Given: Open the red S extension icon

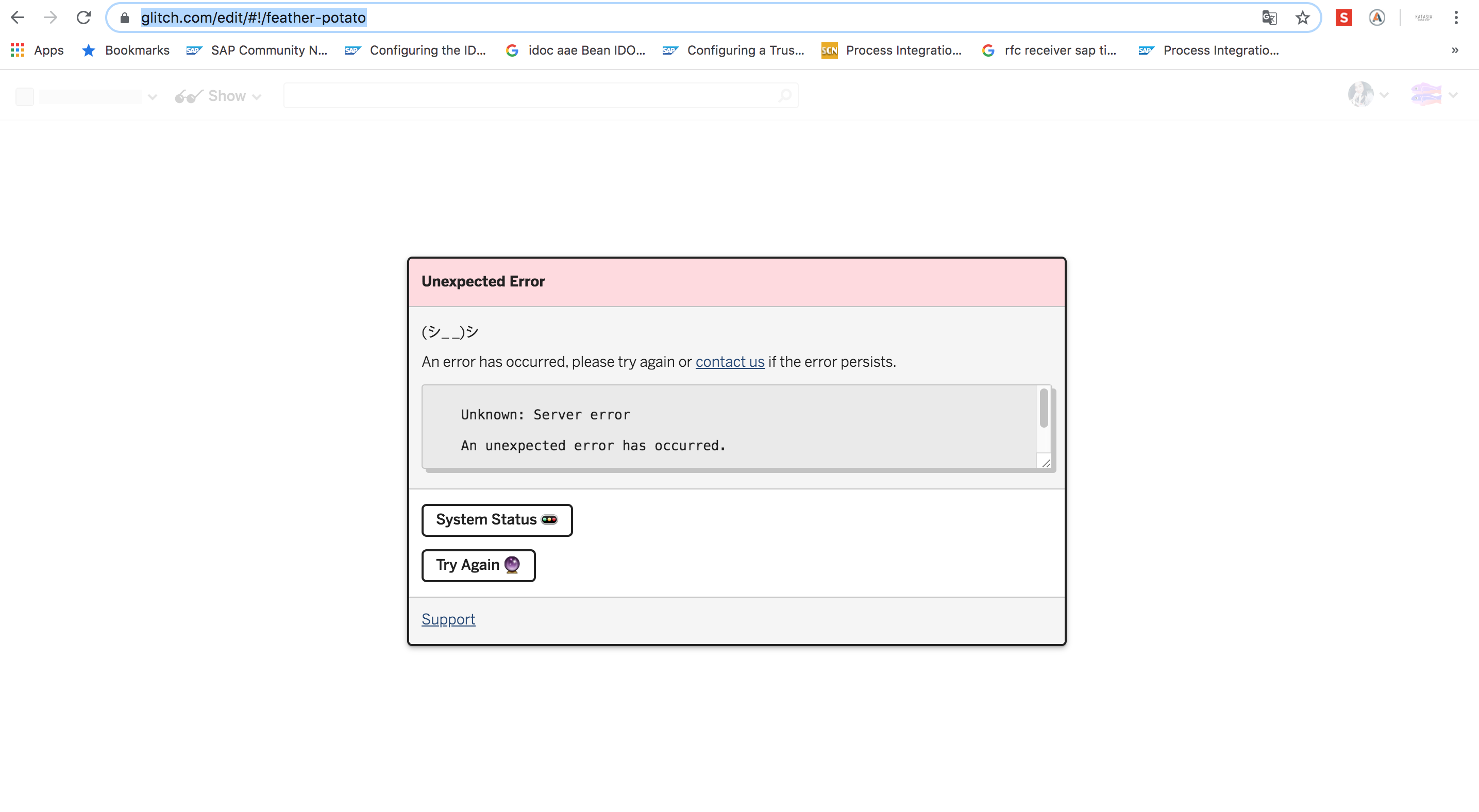Looking at the screenshot, I should pyautogui.click(x=1343, y=17).
